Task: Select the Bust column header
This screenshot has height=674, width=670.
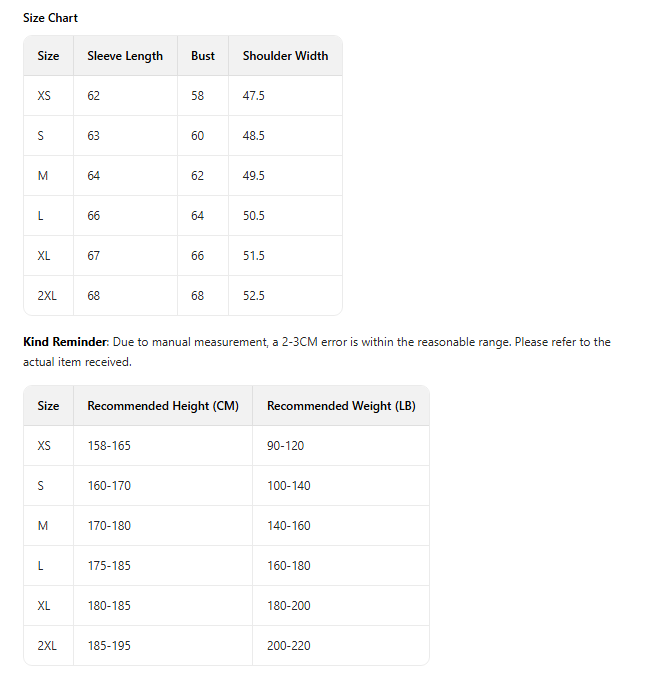Action: [203, 56]
